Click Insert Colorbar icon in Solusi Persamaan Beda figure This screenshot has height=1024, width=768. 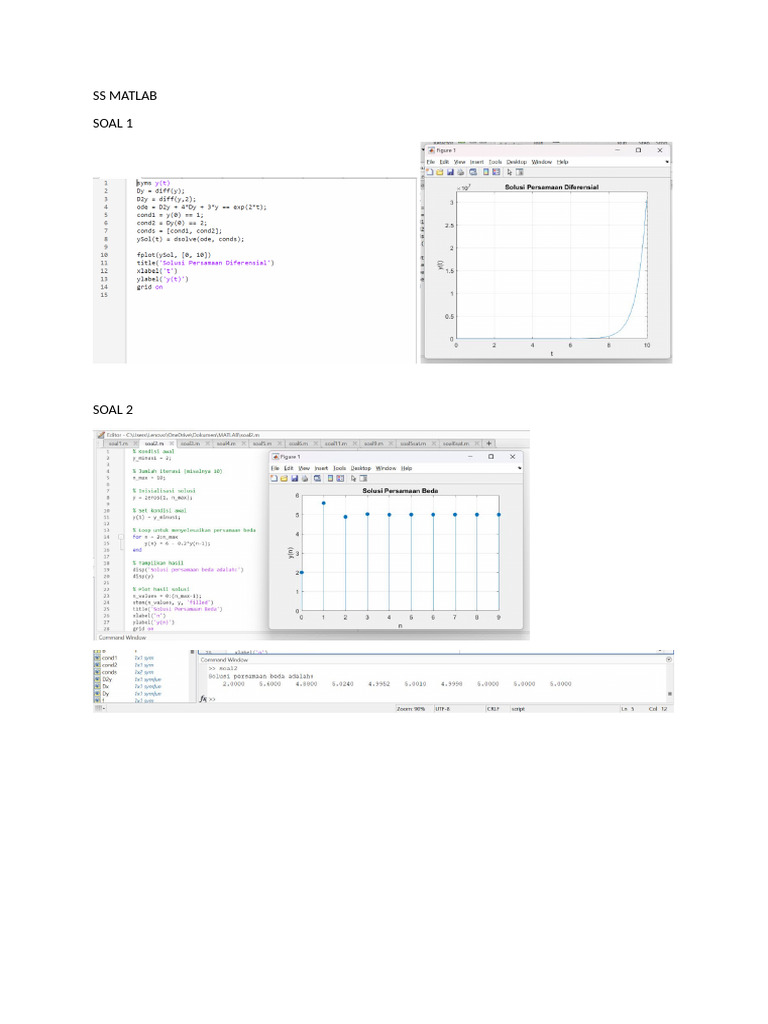tap(330, 478)
